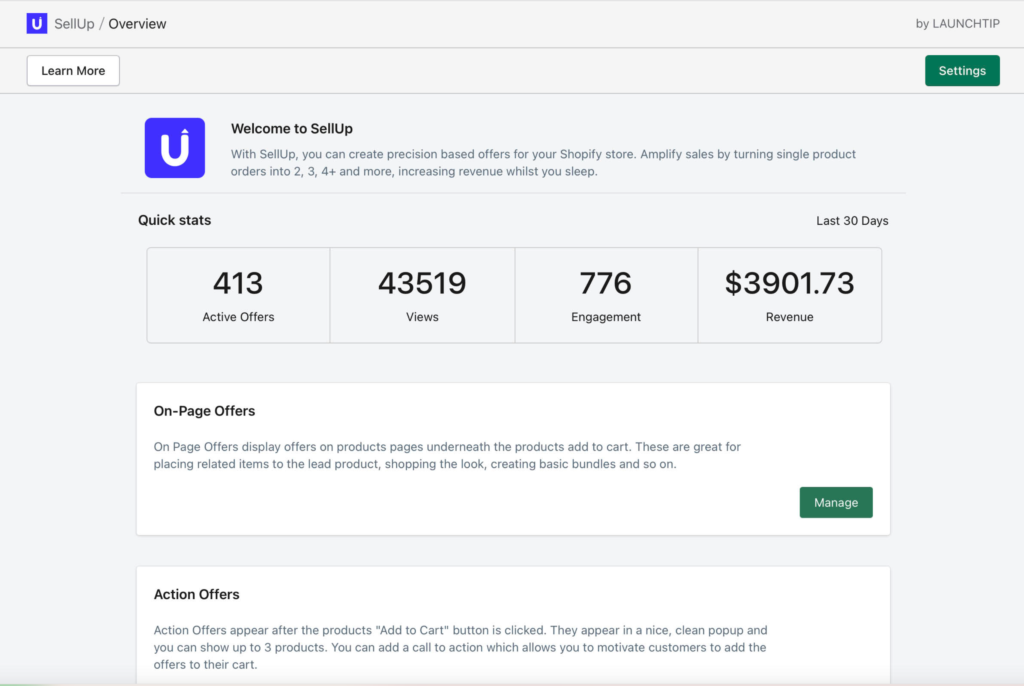Screen dimensions: 1024x686
Task: Click the Active Offers label
Action: pos(238,317)
